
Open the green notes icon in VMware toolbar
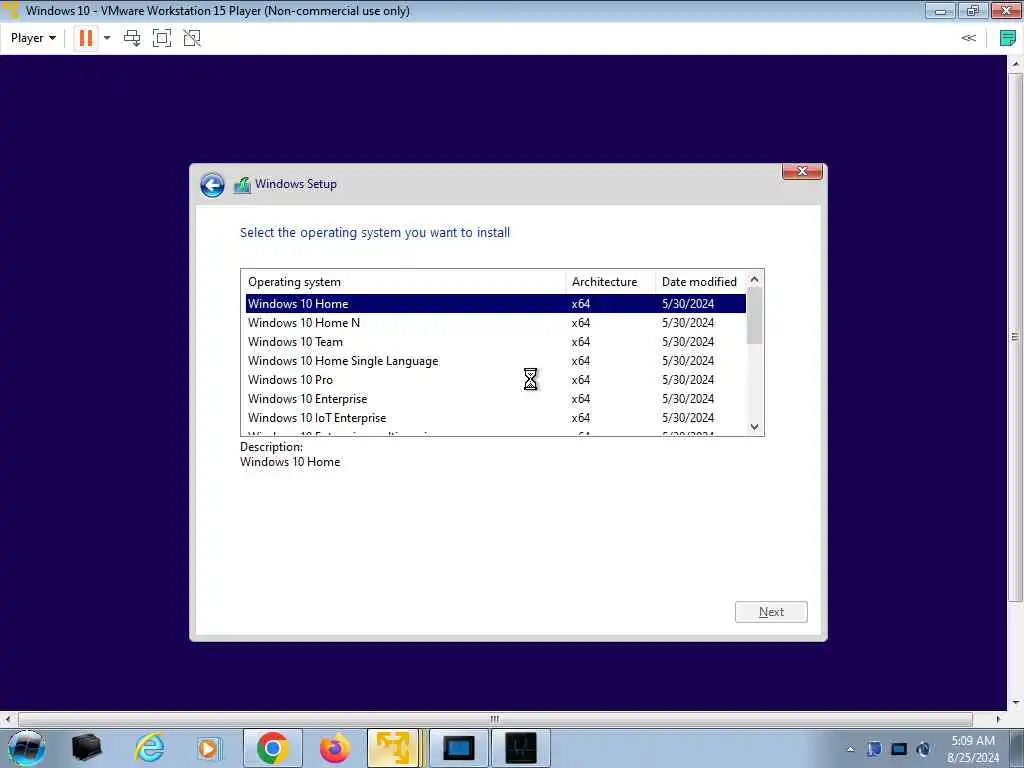coord(1008,38)
